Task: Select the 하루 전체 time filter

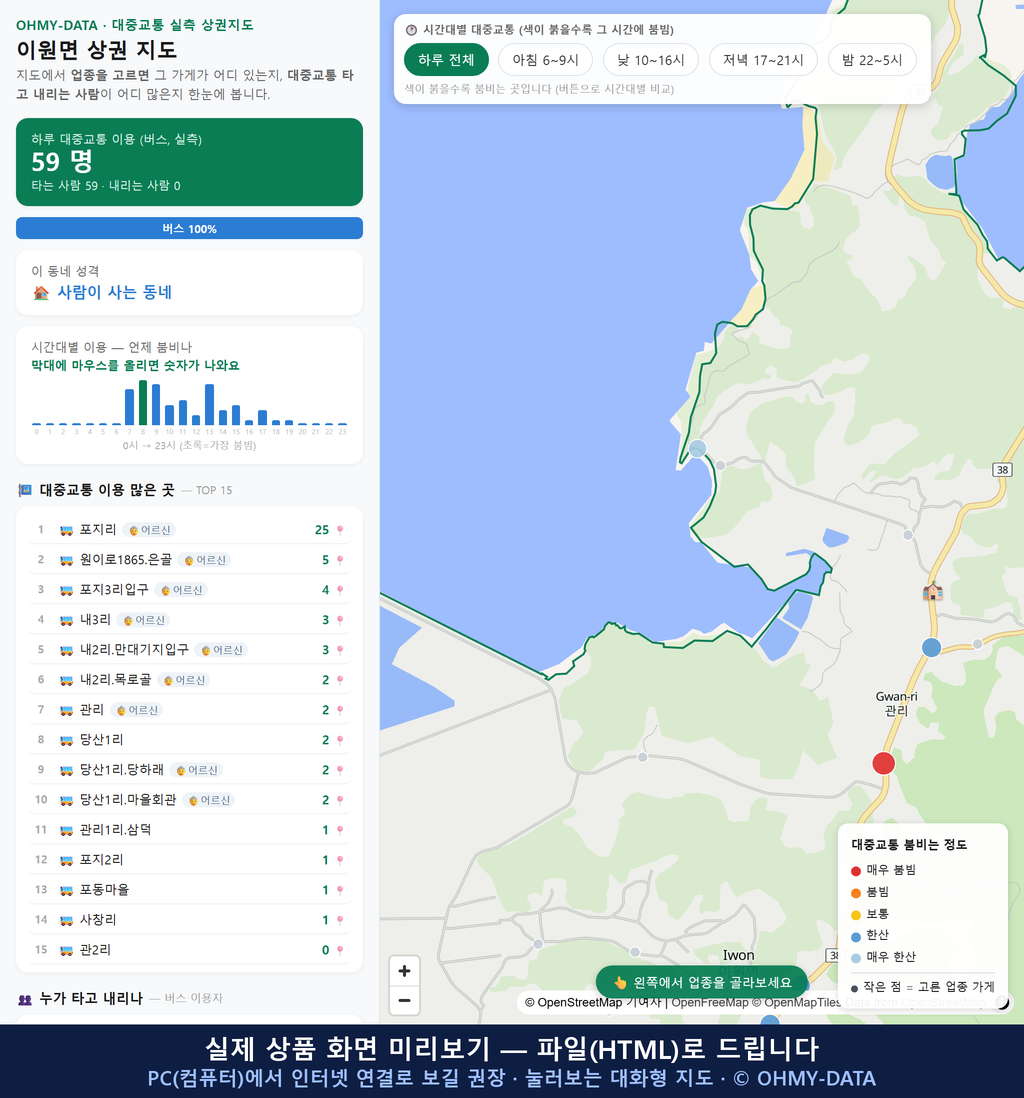Action: [446, 60]
